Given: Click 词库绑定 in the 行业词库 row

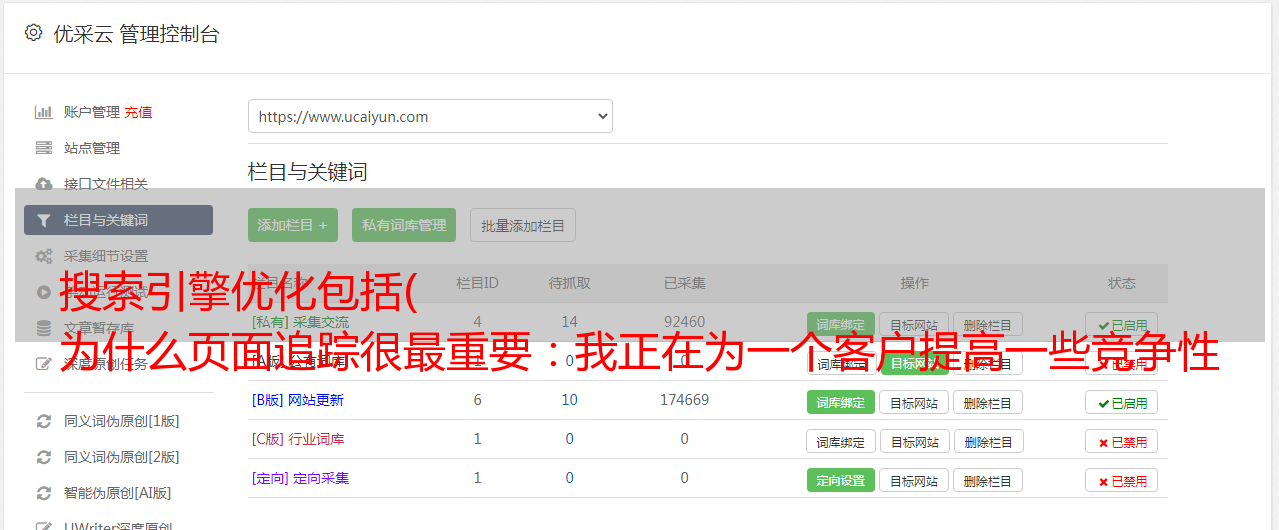Looking at the screenshot, I should [841, 441].
